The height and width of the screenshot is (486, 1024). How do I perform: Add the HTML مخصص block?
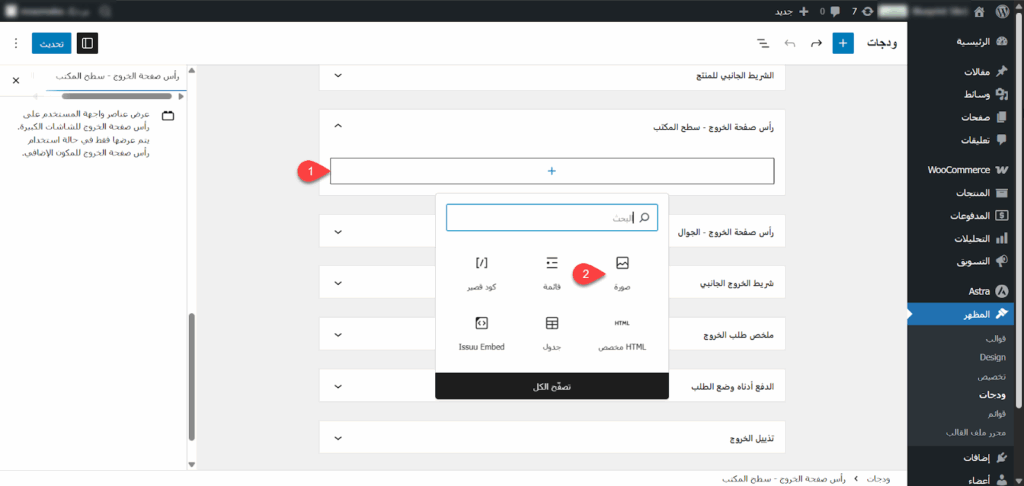[622, 324]
